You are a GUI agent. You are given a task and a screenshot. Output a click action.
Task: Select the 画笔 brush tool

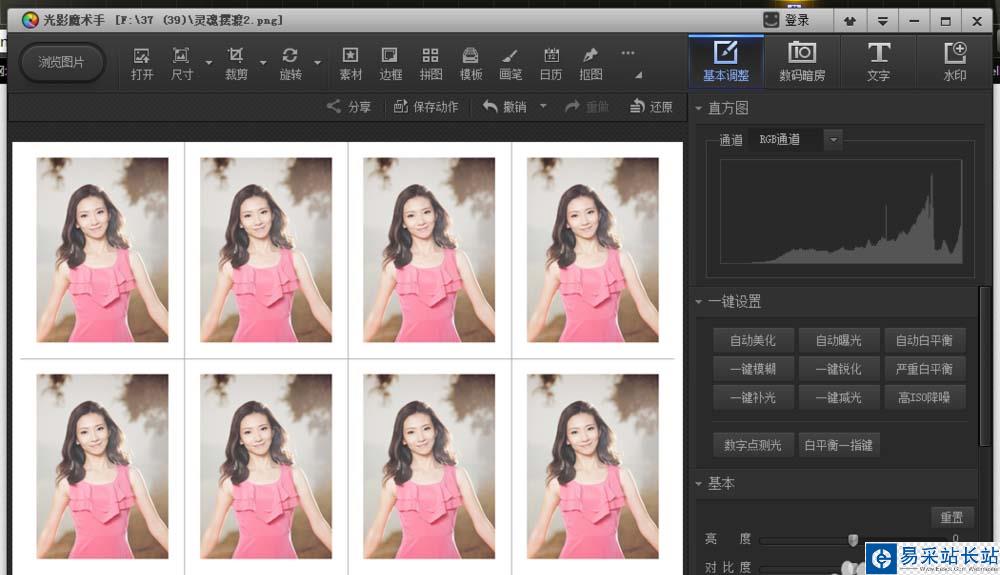click(x=510, y=64)
